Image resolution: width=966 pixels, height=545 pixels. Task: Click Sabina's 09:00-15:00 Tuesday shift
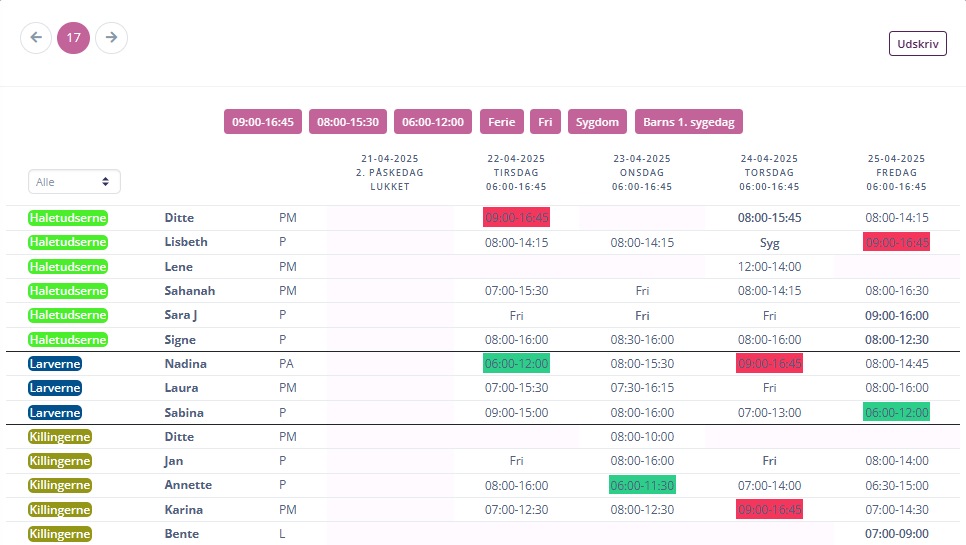coord(516,413)
